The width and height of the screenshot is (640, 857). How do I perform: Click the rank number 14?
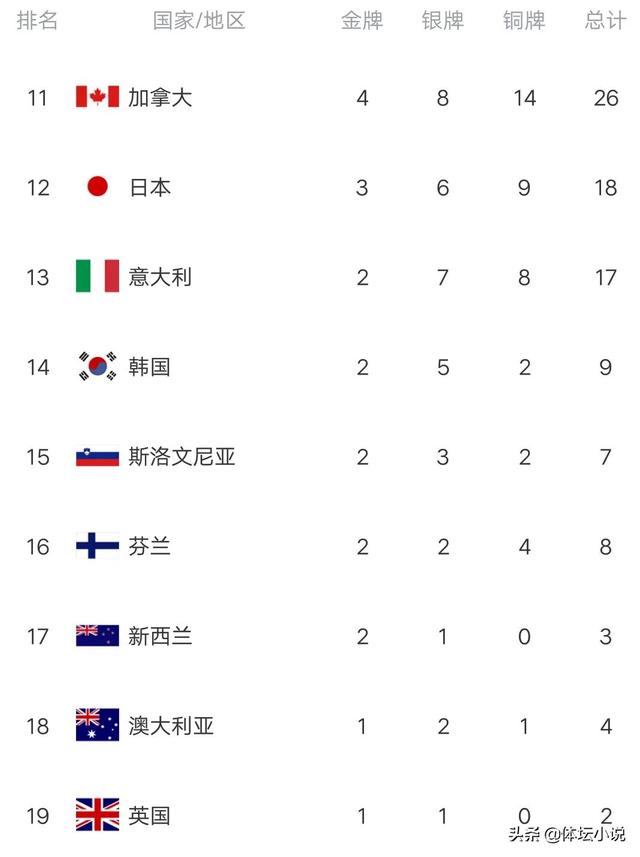tap(38, 367)
